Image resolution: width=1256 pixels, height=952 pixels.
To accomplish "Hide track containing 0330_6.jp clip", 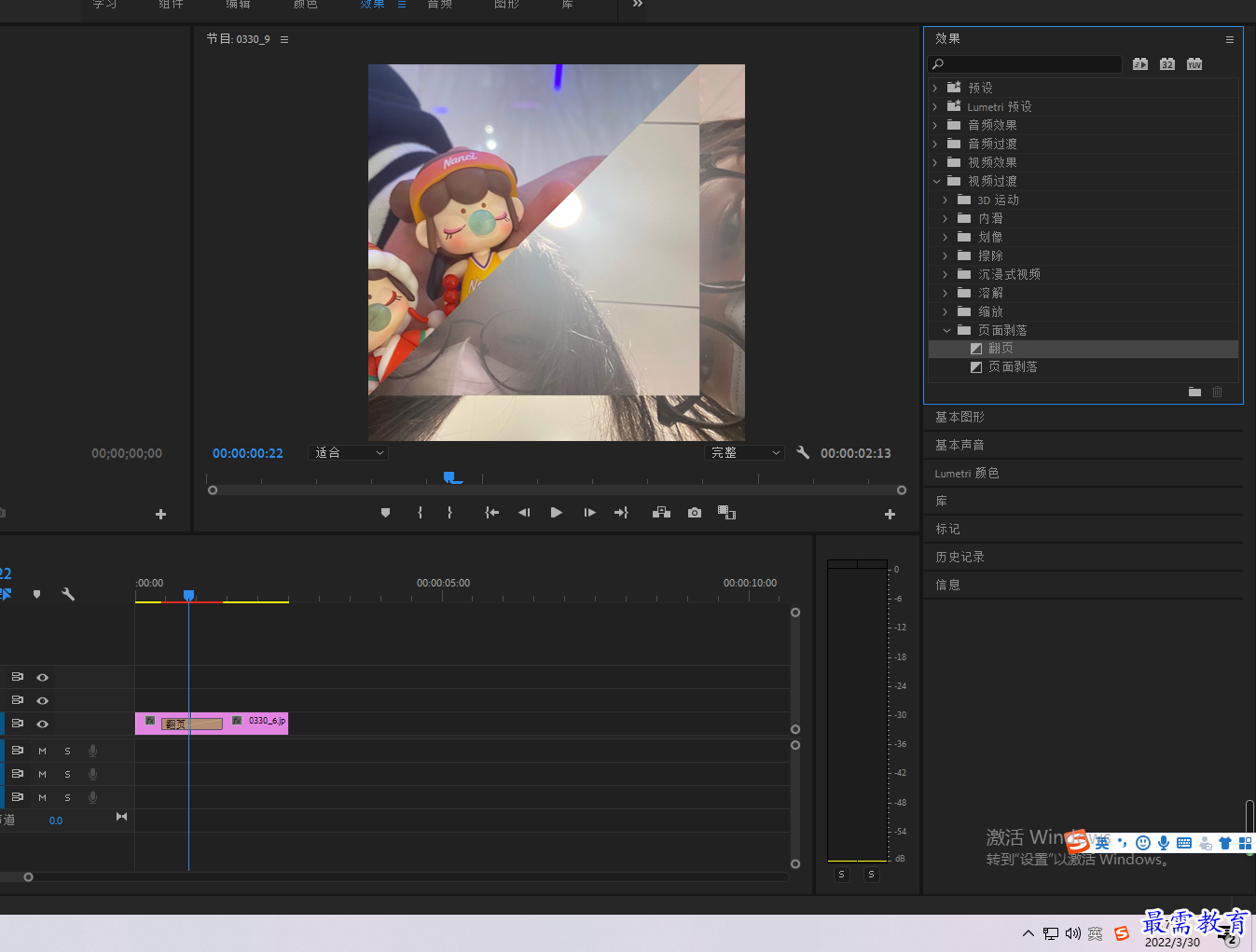I will click(x=42, y=724).
